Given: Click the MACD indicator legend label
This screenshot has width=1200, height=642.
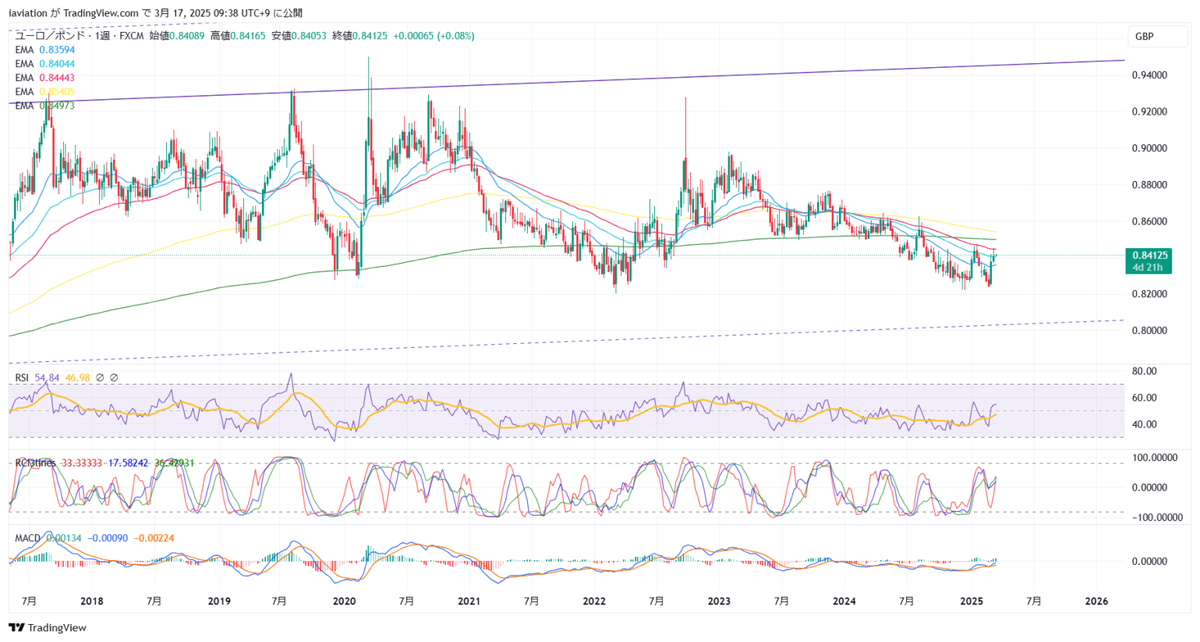Looking at the screenshot, I should pyautogui.click(x=27, y=538).
